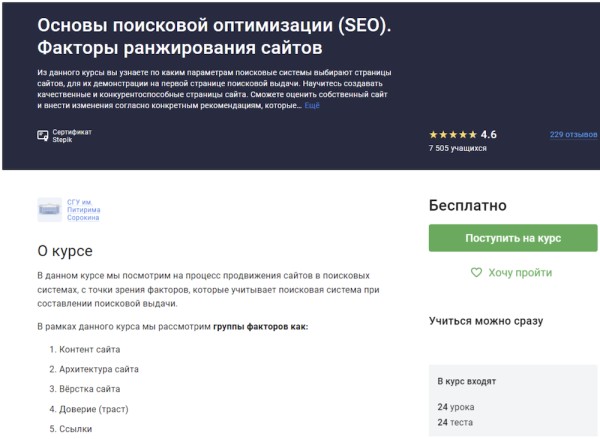
Task: Open the 229 отзывов reviews link
Action: coord(572,135)
